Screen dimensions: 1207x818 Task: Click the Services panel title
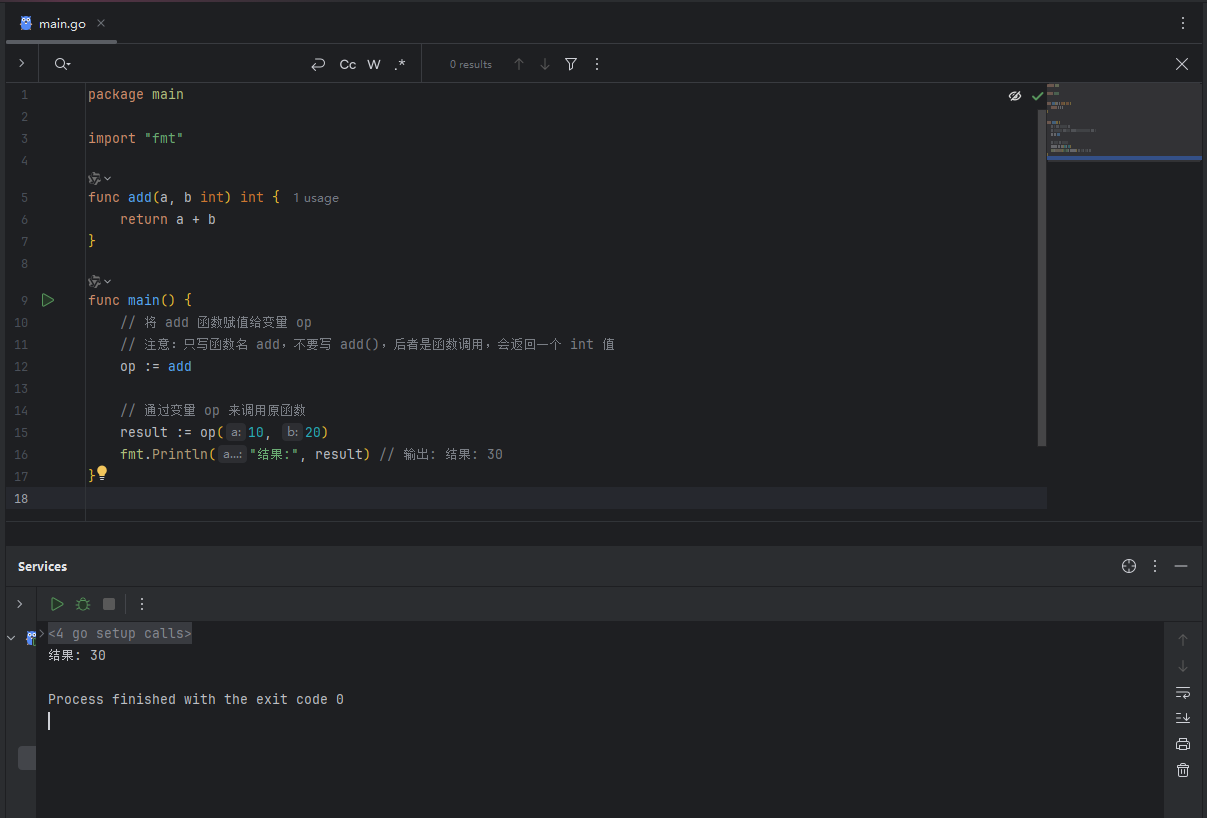(43, 566)
